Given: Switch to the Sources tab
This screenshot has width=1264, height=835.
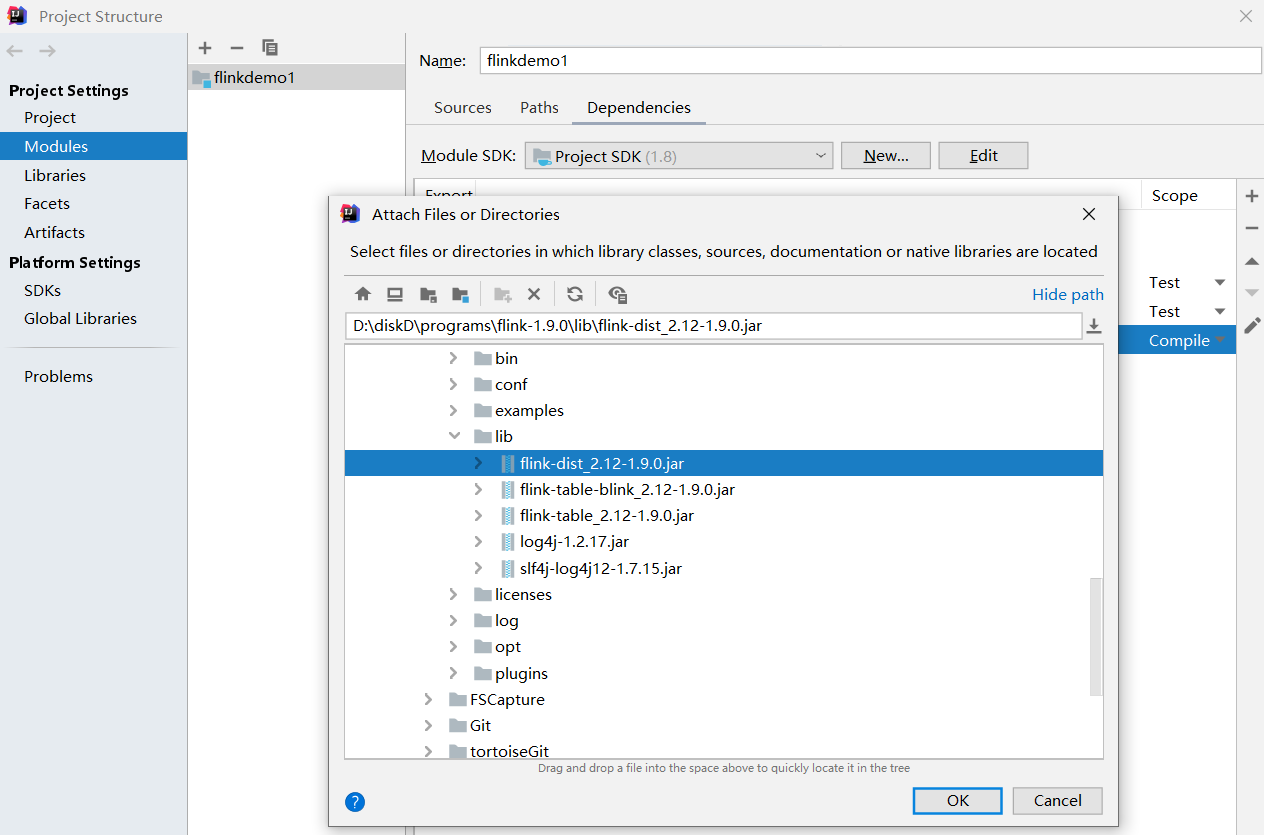Looking at the screenshot, I should (x=462, y=107).
